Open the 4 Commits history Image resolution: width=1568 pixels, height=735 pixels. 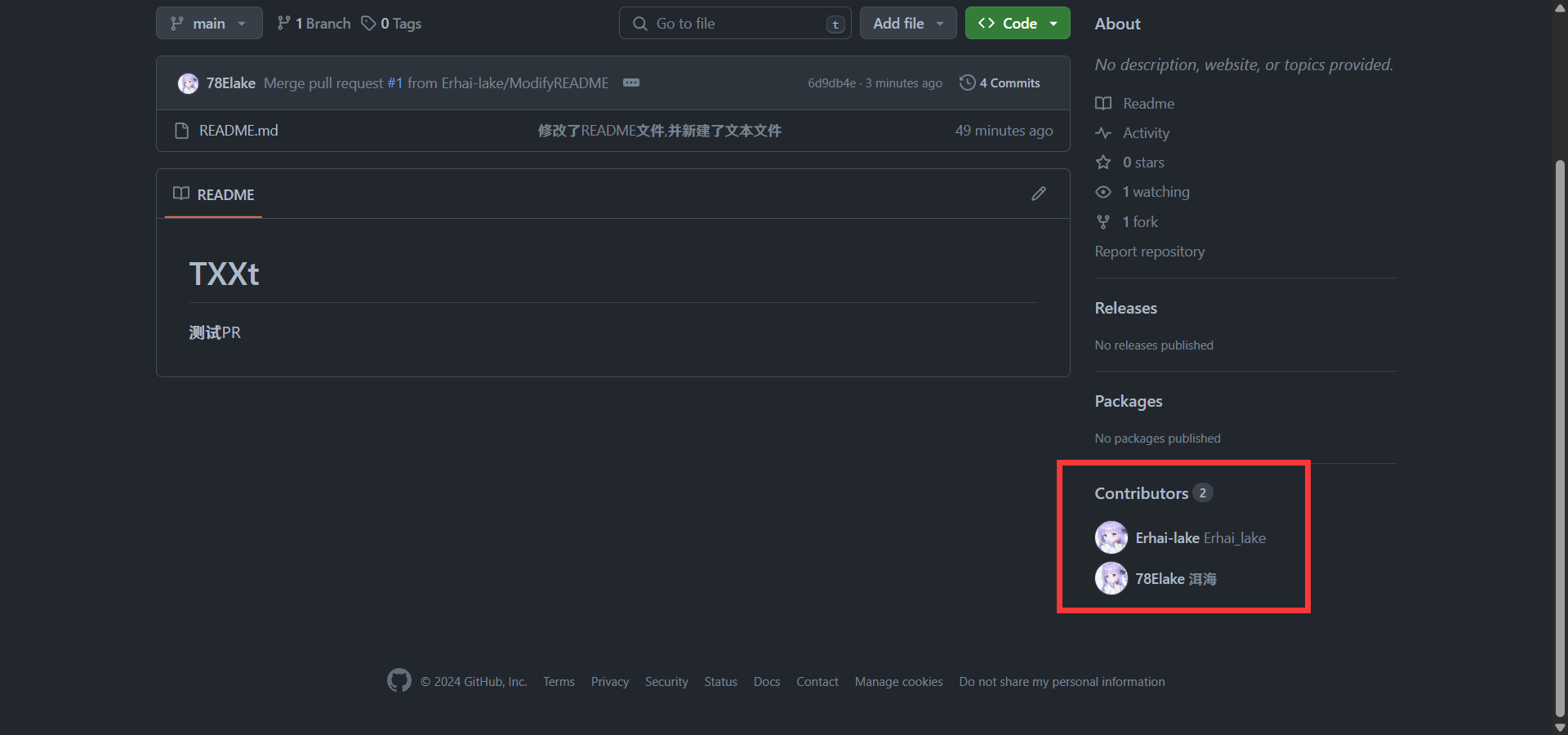point(1000,83)
